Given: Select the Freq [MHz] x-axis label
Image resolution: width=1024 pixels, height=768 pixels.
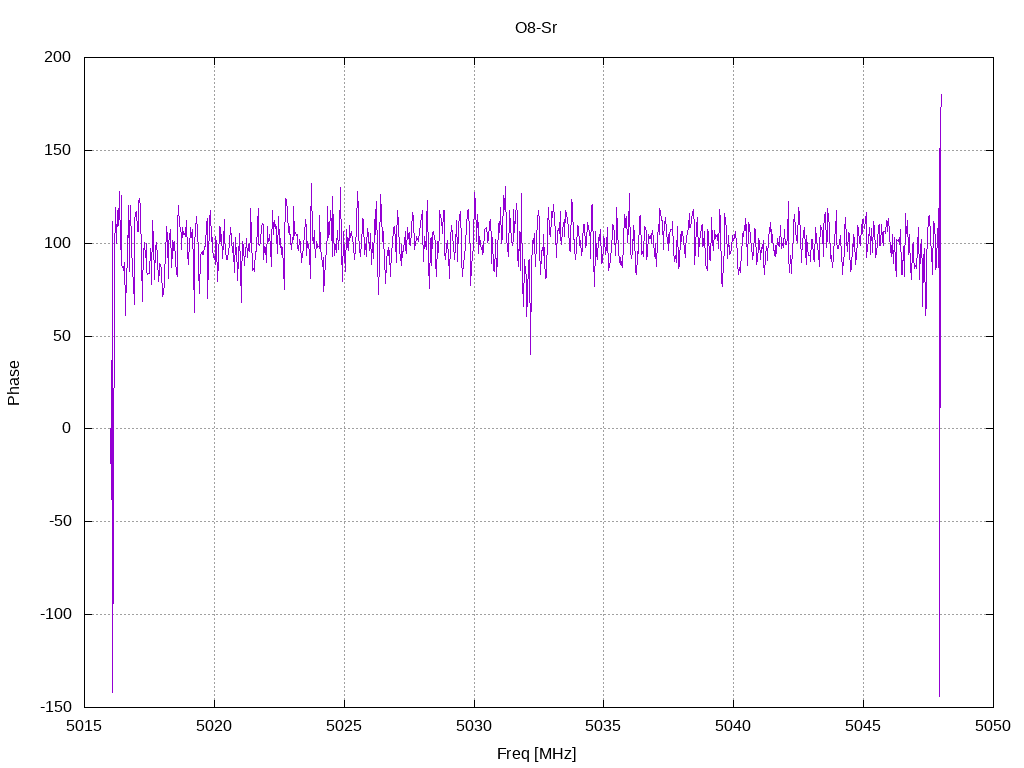Looking at the screenshot, I should point(536,754).
